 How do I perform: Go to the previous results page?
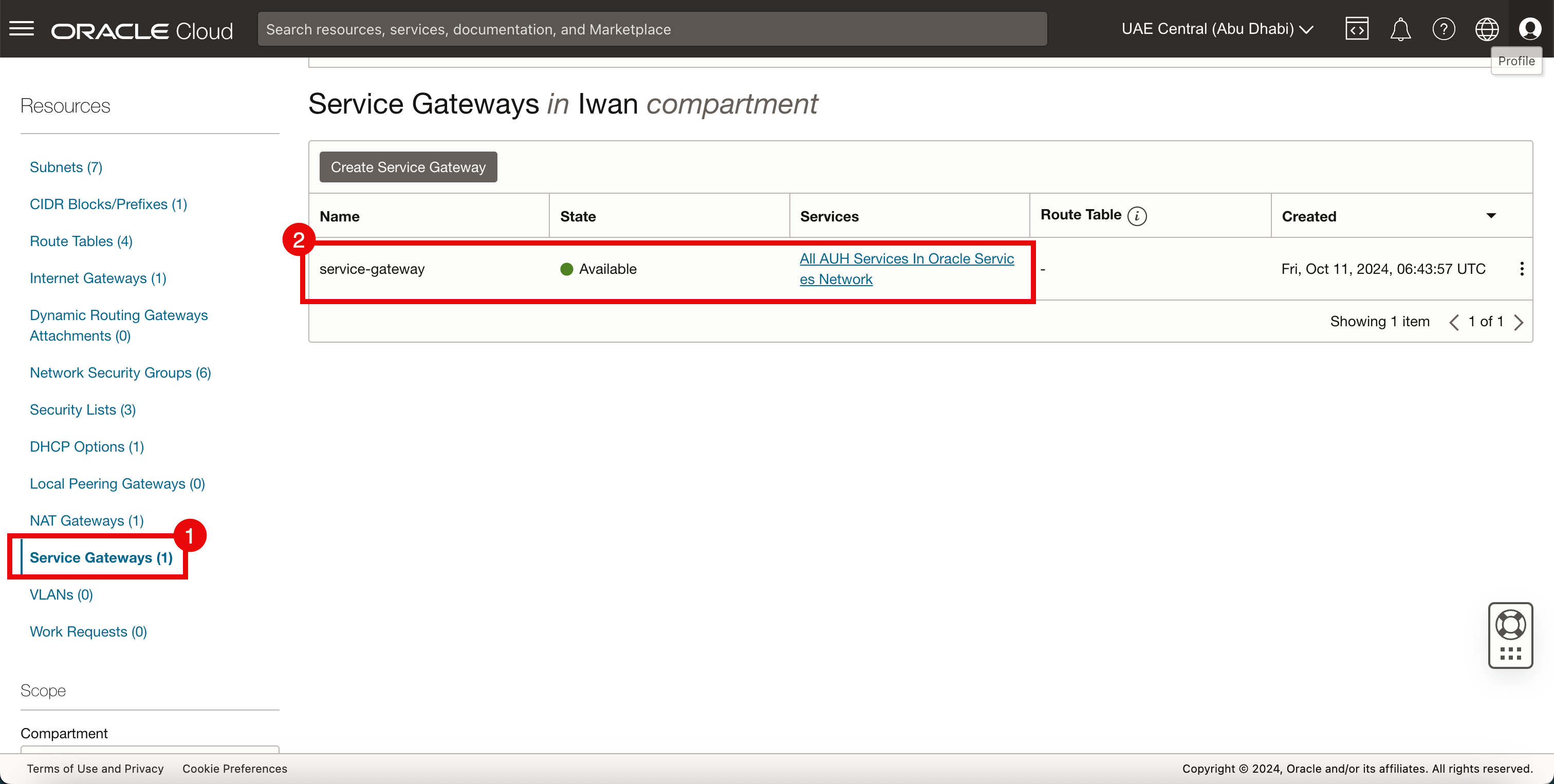click(1454, 322)
